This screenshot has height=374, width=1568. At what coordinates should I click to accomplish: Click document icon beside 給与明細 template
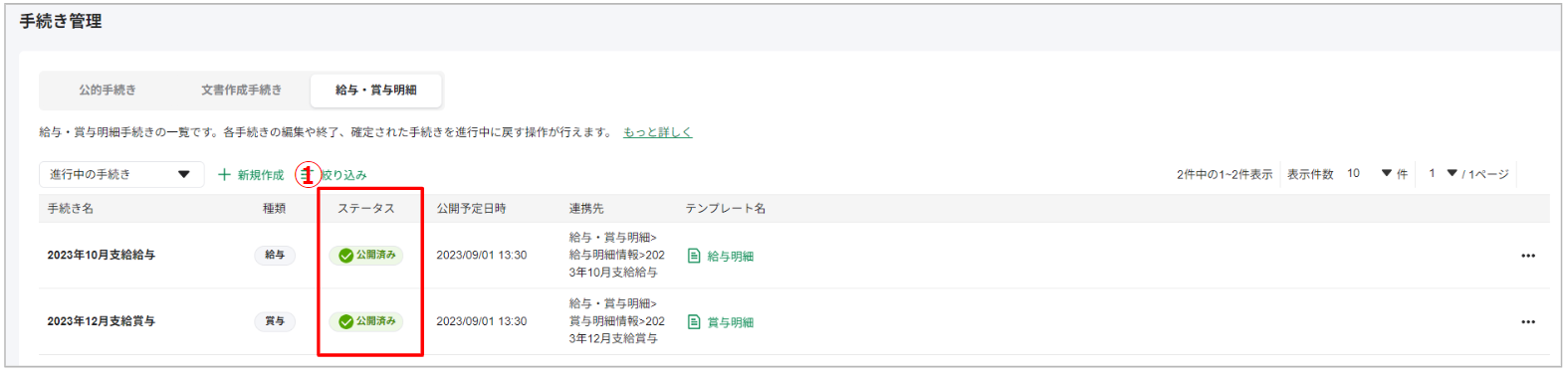[x=694, y=256]
